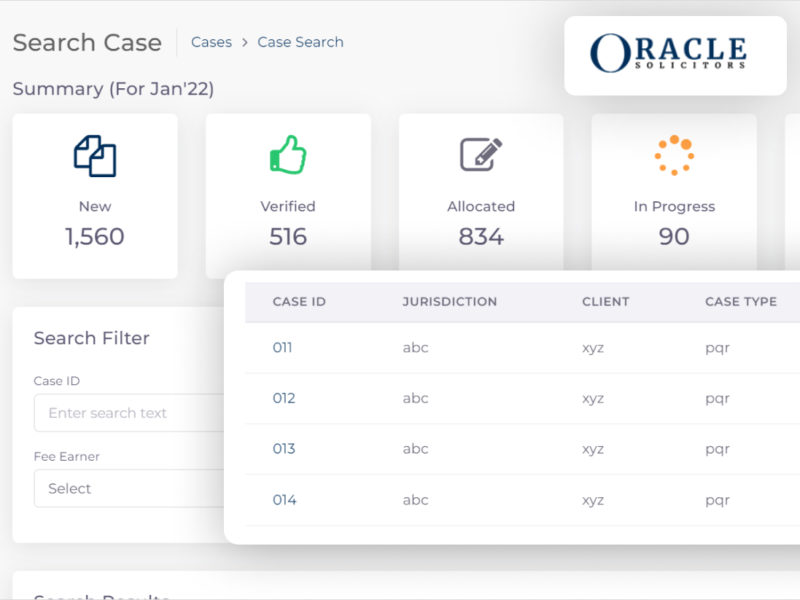
Task: Sort the table by CASE TYPE
Action: point(740,302)
